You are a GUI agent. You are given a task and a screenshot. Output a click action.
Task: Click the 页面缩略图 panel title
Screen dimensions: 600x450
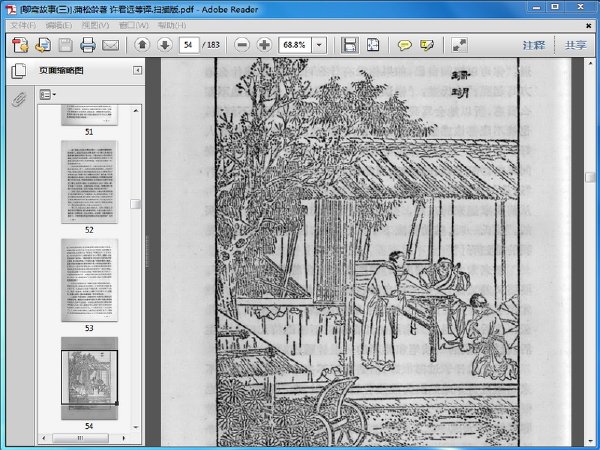click(61, 70)
